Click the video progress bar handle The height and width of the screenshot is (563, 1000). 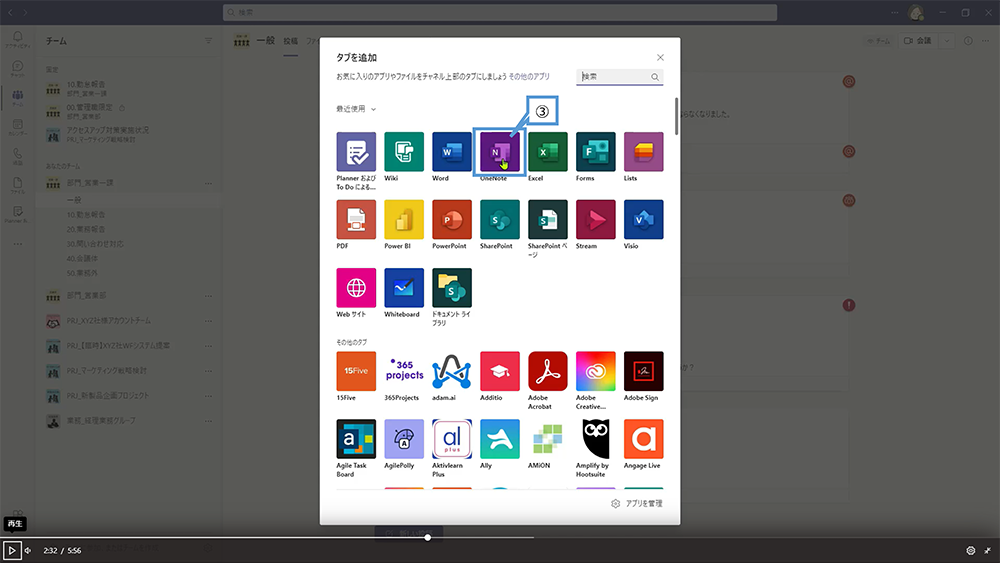427,537
